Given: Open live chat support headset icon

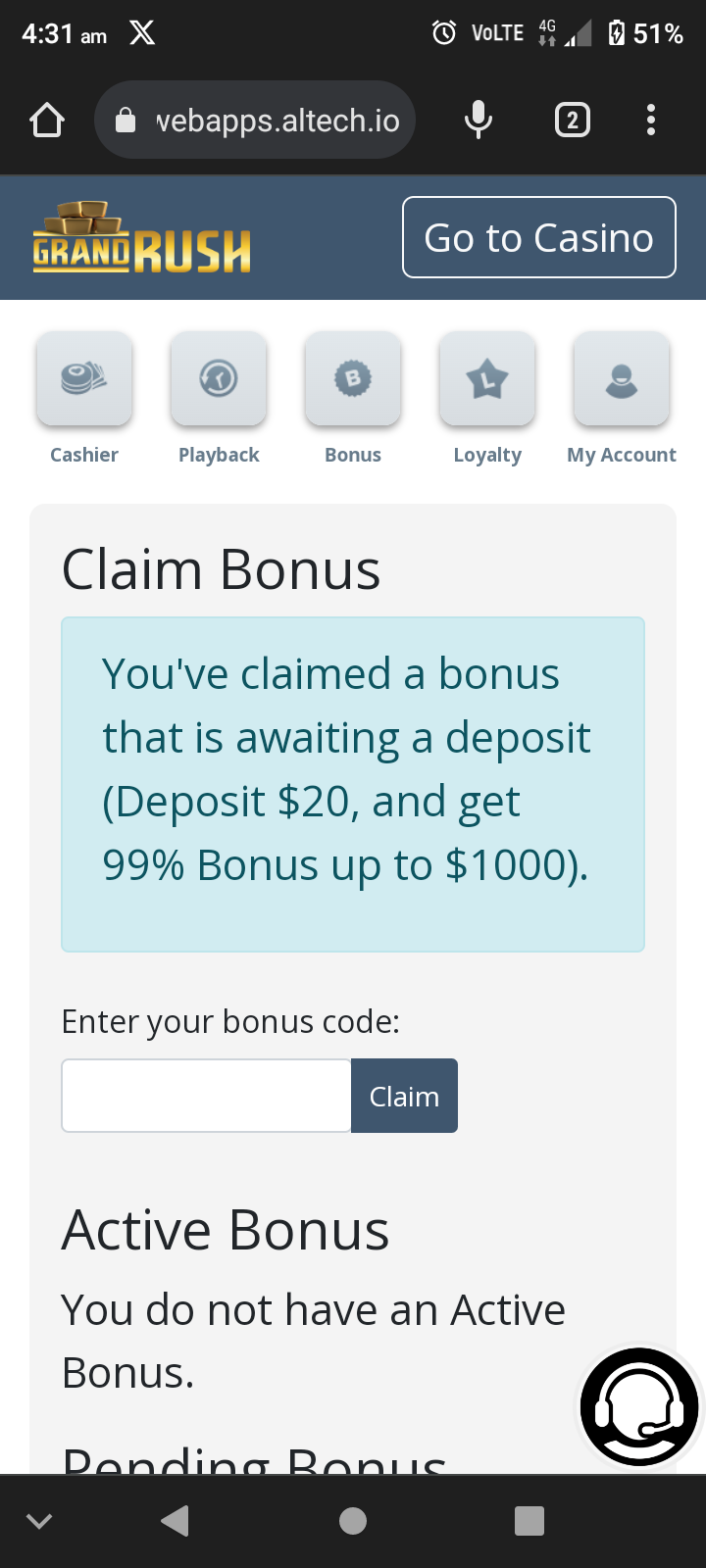Looking at the screenshot, I should pos(639,1406).
